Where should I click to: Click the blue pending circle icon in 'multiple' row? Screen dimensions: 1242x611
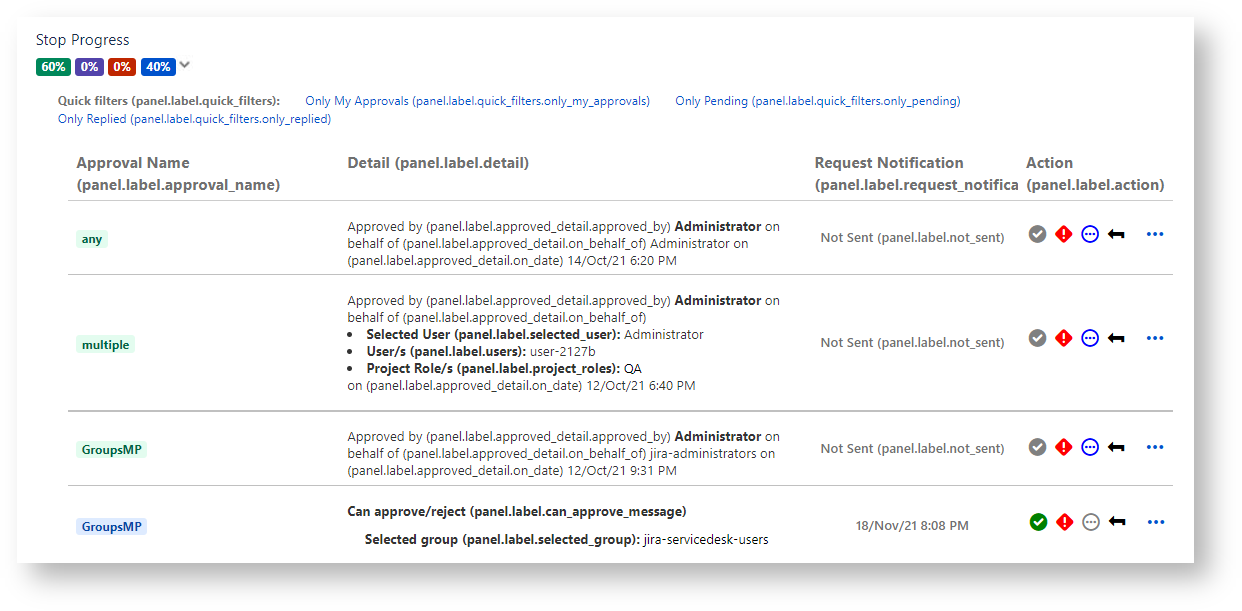[x=1090, y=338]
